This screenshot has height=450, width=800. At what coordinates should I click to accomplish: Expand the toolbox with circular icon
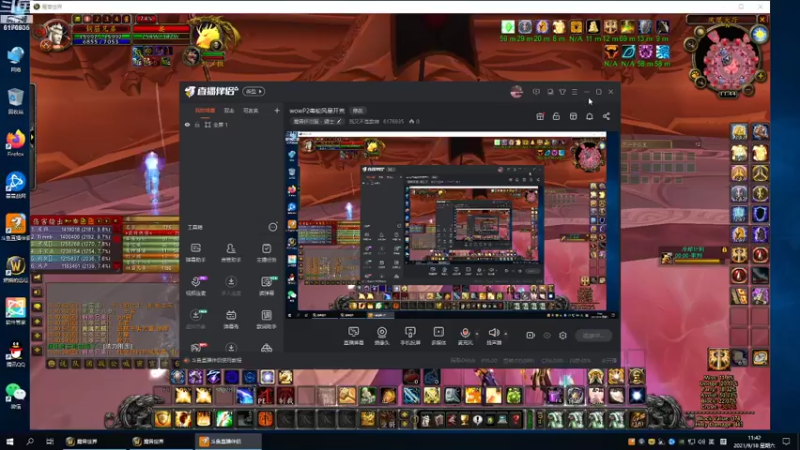pyautogui.click(x=273, y=227)
